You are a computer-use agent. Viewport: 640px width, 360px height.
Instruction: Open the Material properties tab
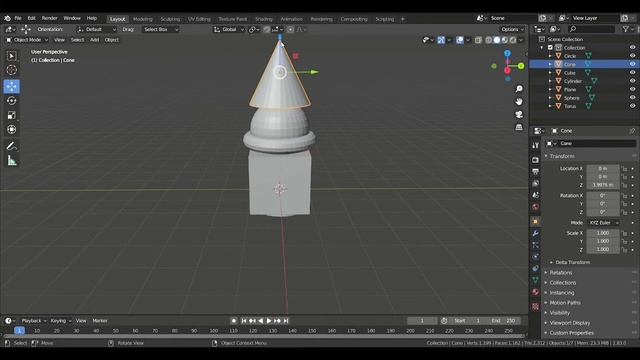coord(536,292)
